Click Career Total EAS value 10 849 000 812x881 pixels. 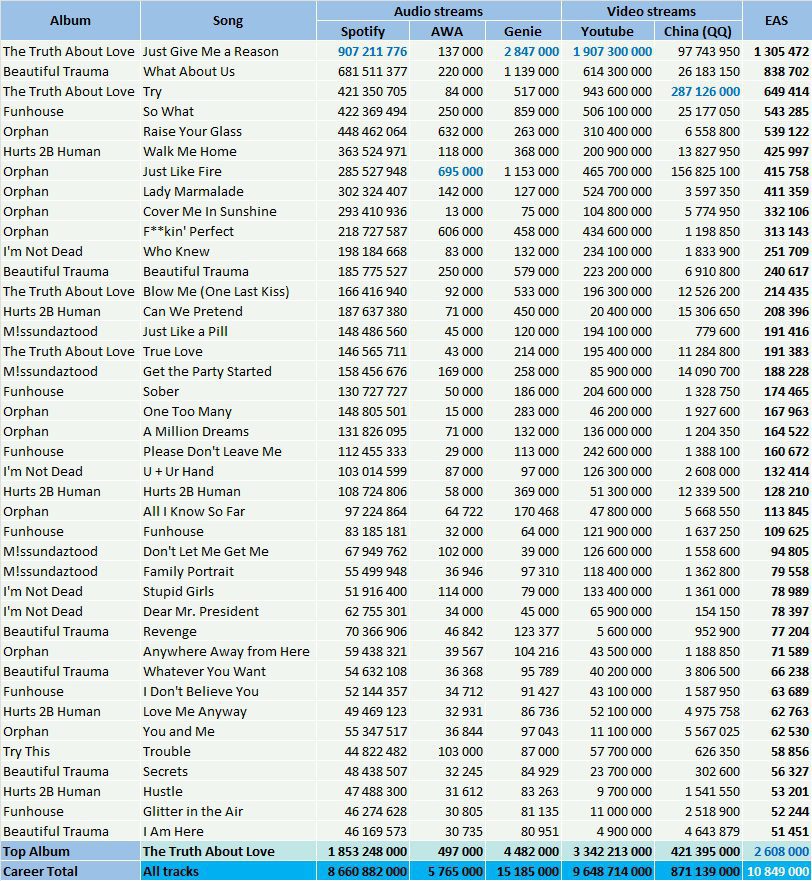(778, 871)
